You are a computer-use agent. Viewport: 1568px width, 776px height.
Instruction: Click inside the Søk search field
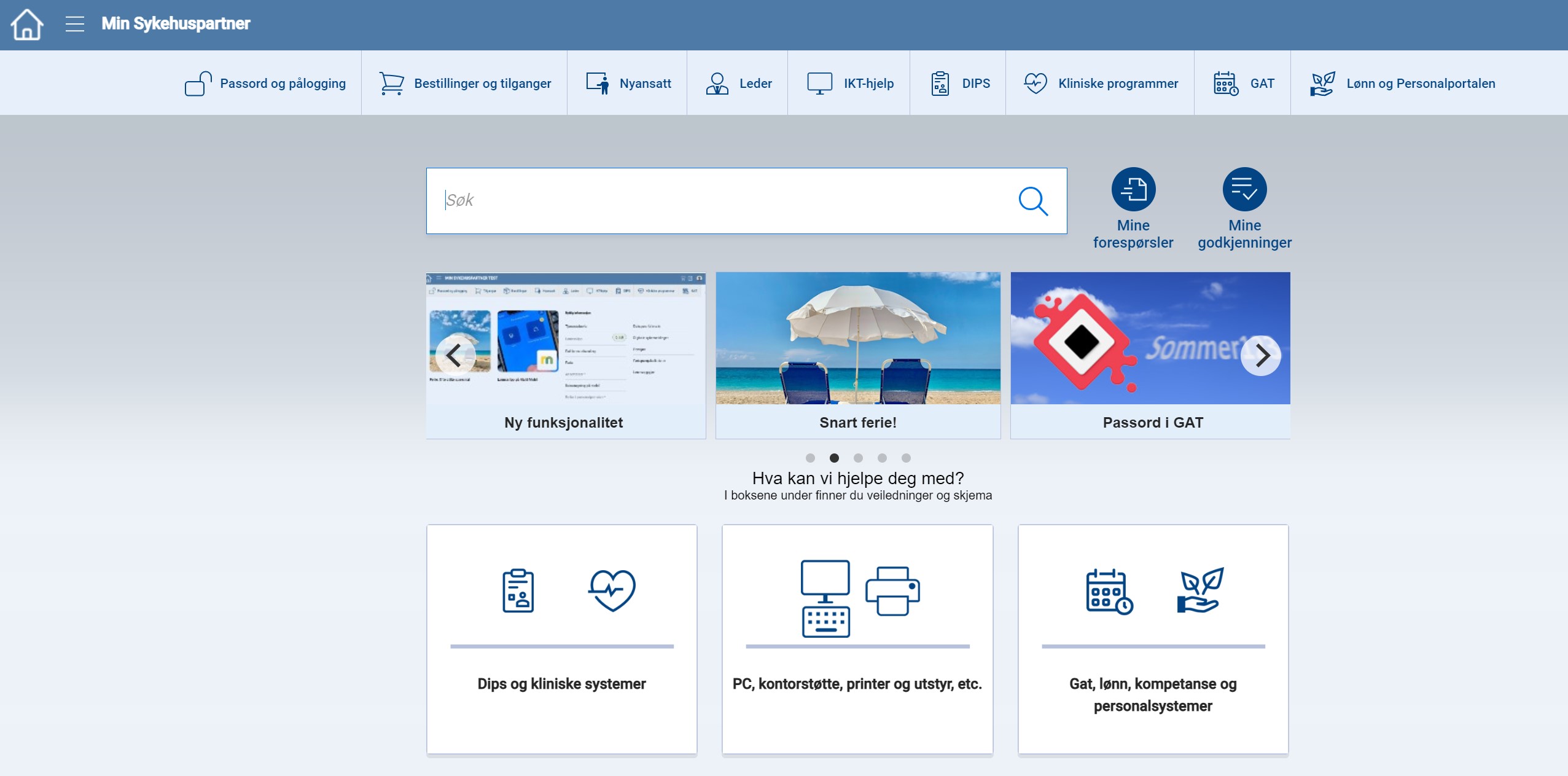pyautogui.click(x=706, y=200)
